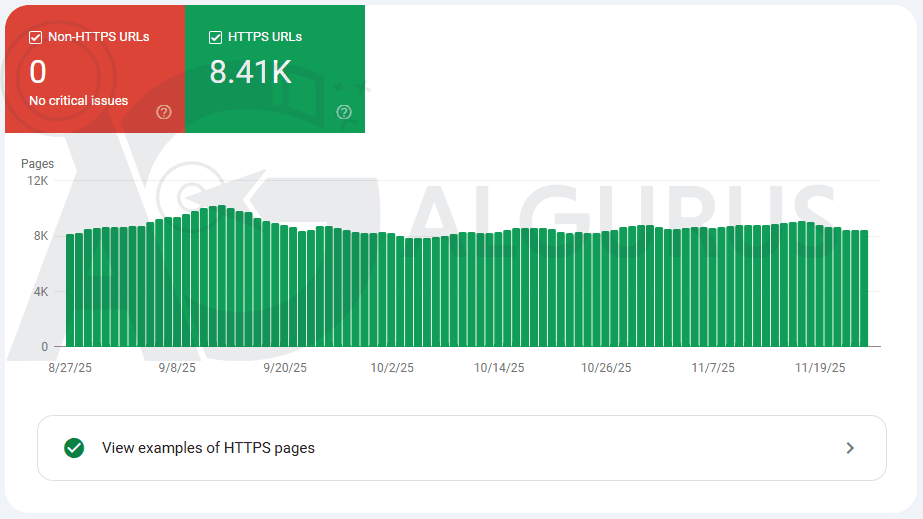Click the 0 count on Non-HTTPS card
This screenshot has width=923, height=519.
[x=38, y=72]
